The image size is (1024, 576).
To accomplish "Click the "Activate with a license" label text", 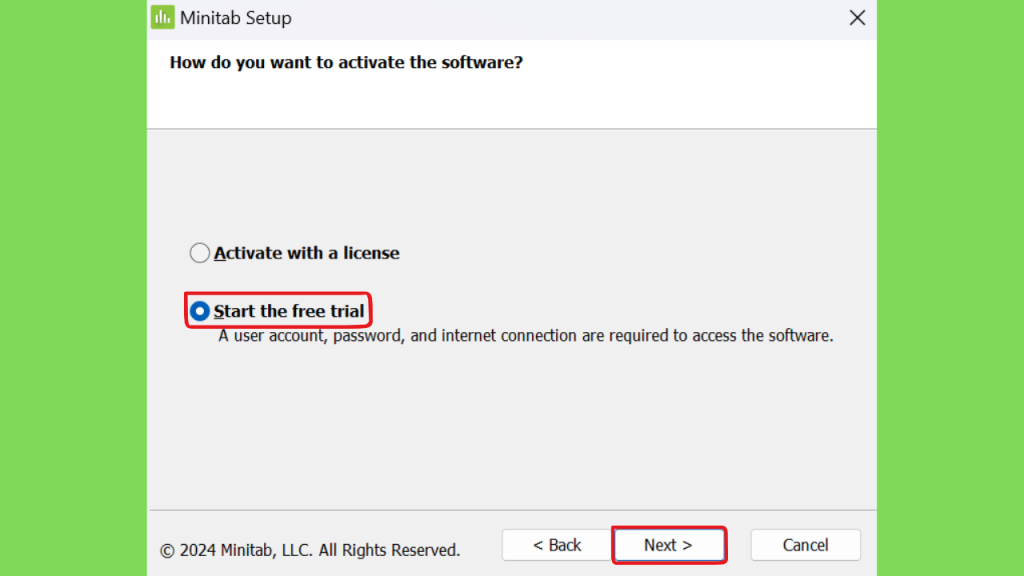I will 306,253.
